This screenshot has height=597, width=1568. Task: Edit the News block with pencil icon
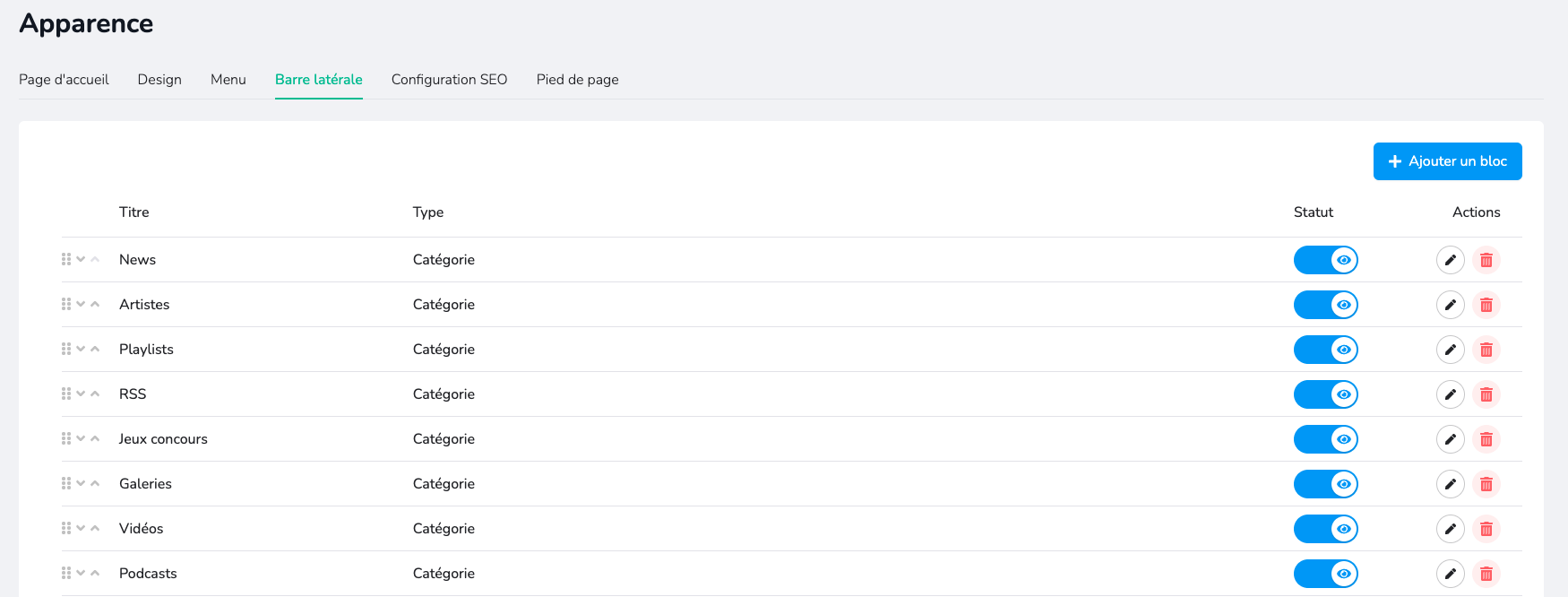1450,260
